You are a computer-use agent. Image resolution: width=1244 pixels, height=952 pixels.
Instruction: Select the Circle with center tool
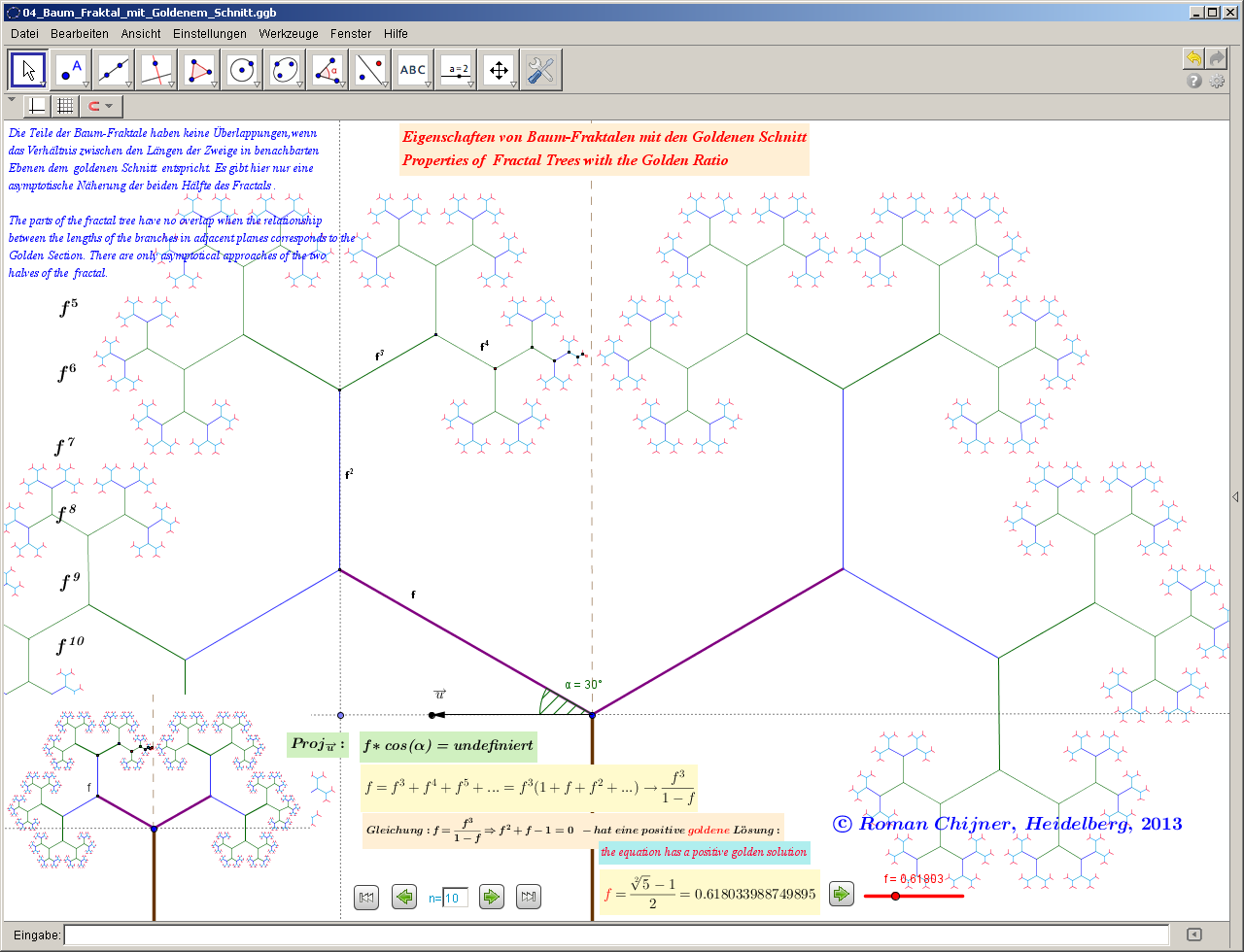(242, 70)
